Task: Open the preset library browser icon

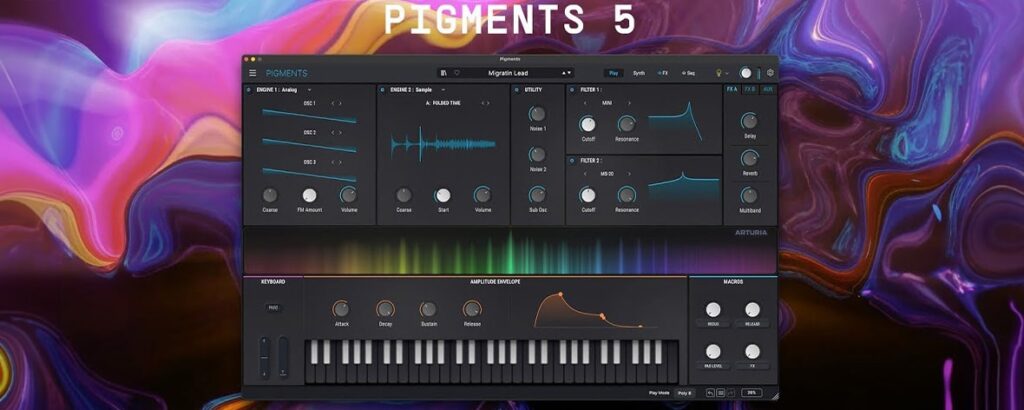Action: click(x=444, y=73)
